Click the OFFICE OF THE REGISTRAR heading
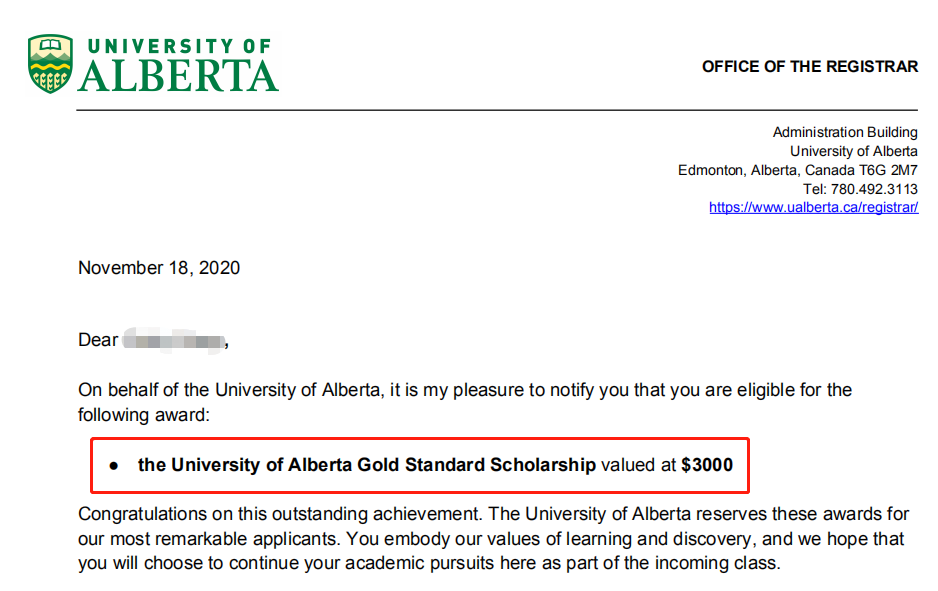Viewport: 938px width, 591px height. click(809, 67)
